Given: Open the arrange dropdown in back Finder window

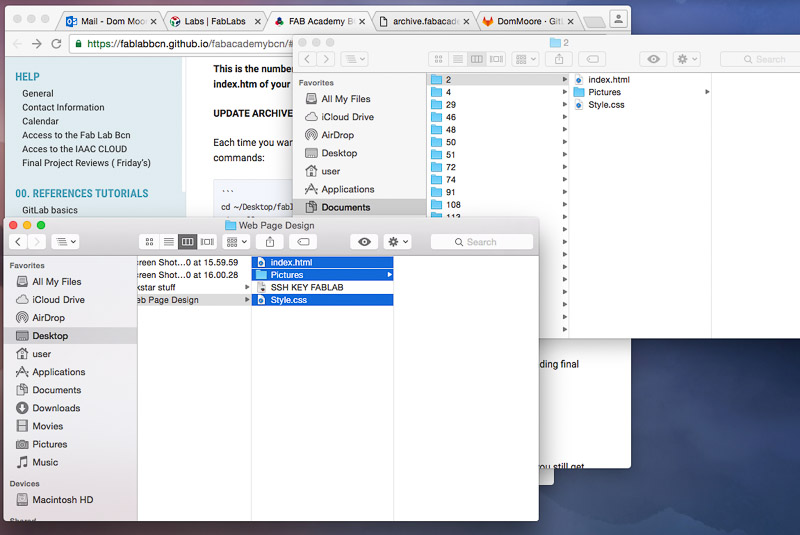Looking at the screenshot, I should click(526, 59).
